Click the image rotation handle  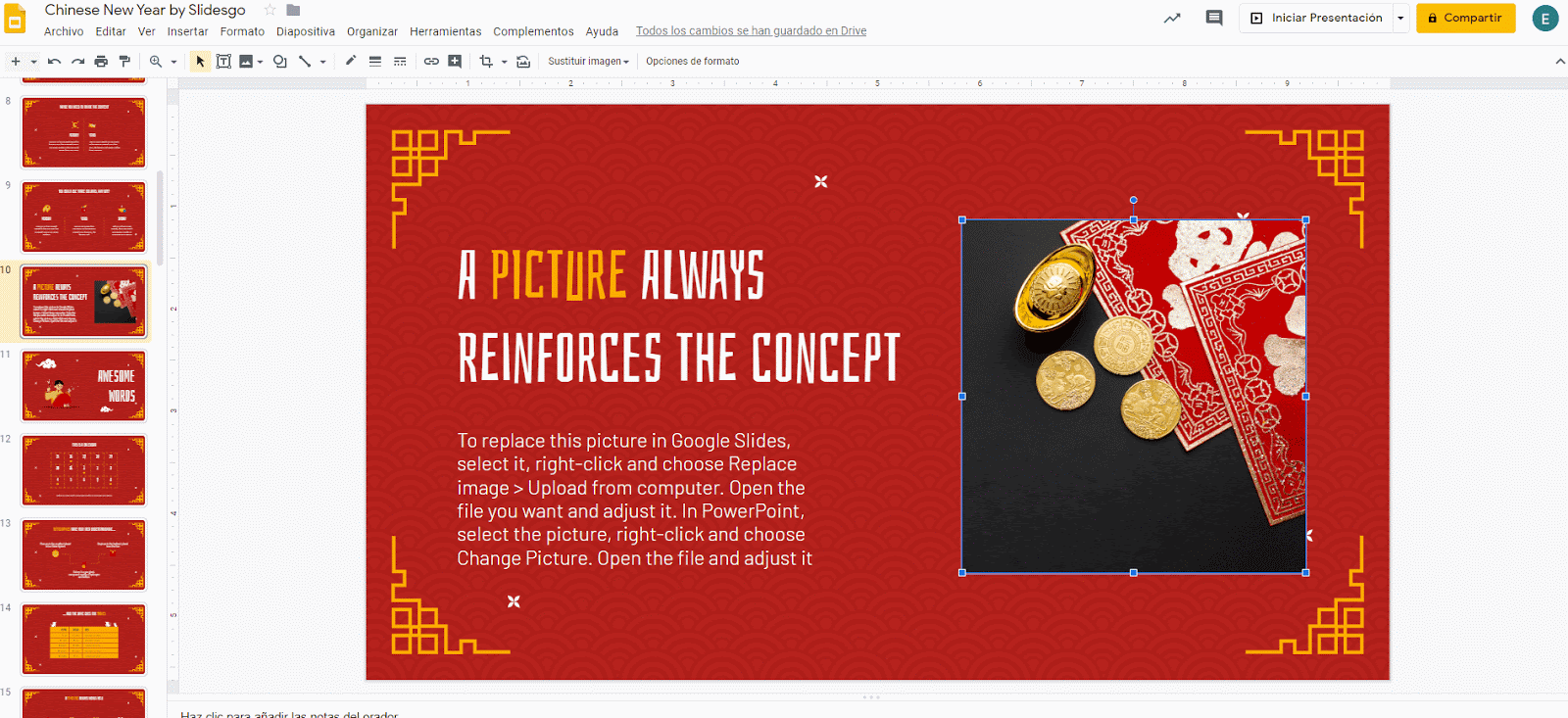[x=1134, y=200]
